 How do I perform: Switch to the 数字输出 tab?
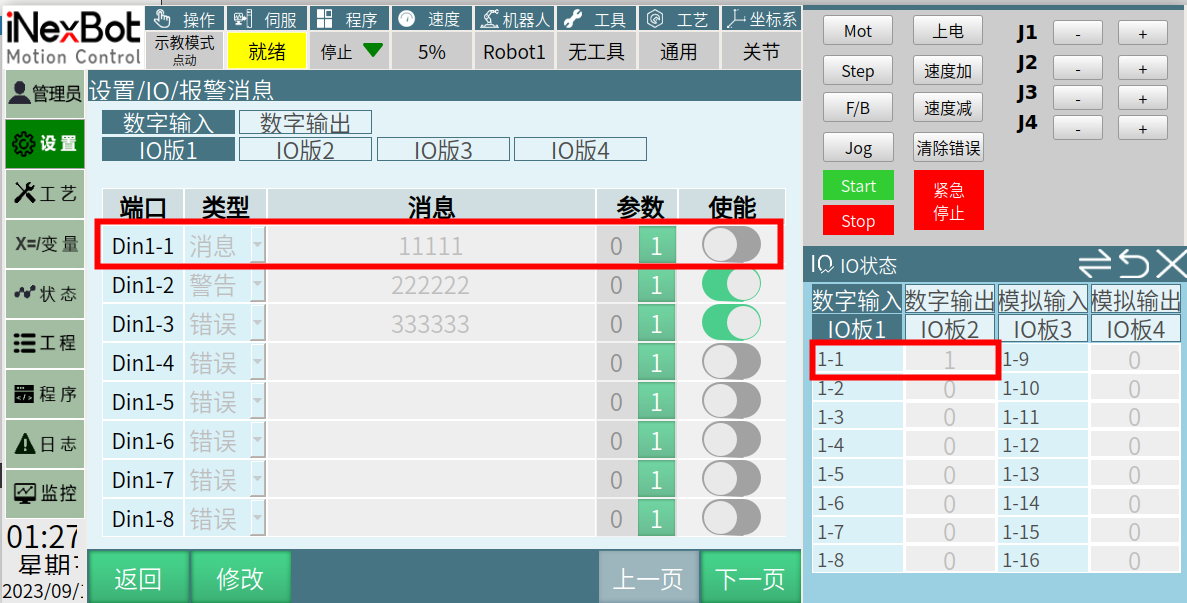pos(305,123)
